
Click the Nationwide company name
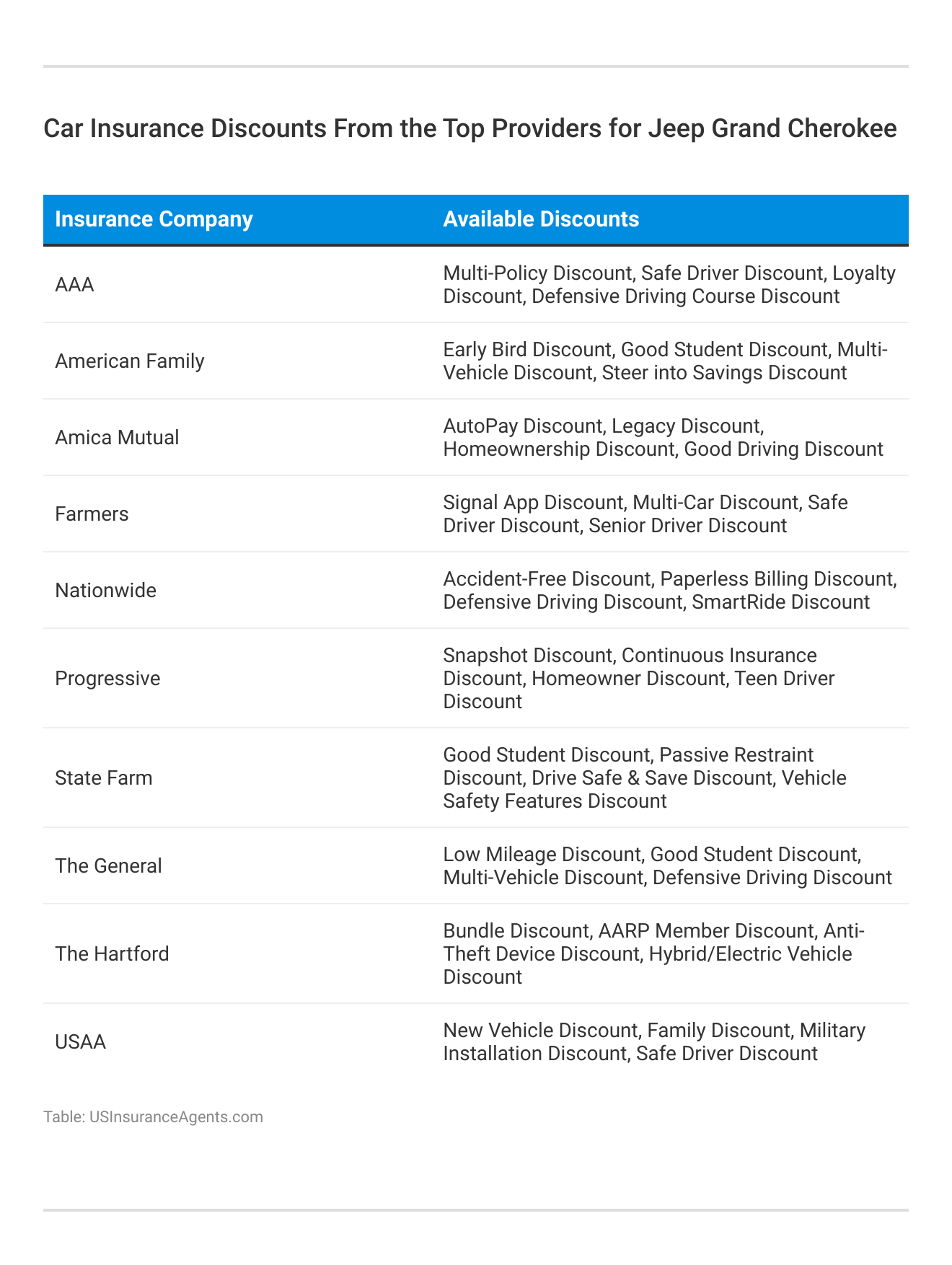click(105, 590)
